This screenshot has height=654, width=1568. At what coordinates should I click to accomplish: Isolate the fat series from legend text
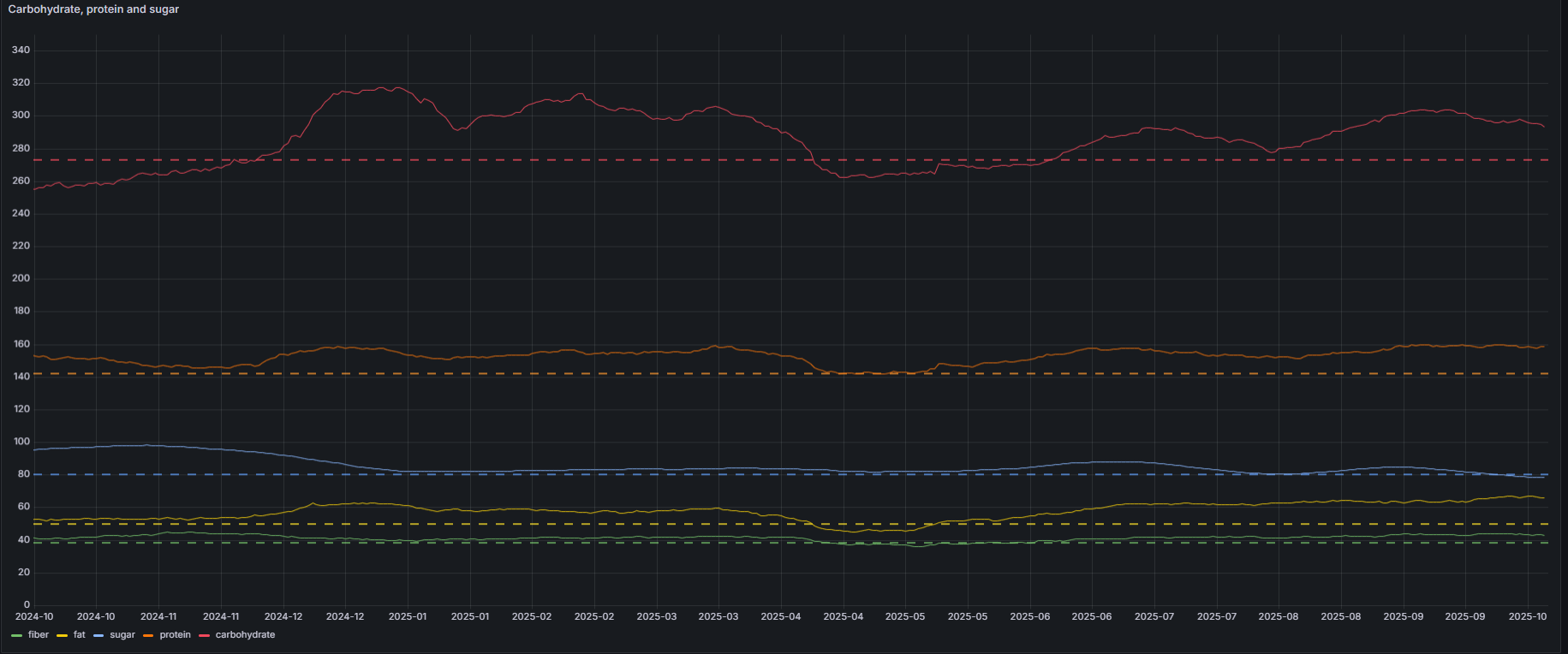coord(80,635)
